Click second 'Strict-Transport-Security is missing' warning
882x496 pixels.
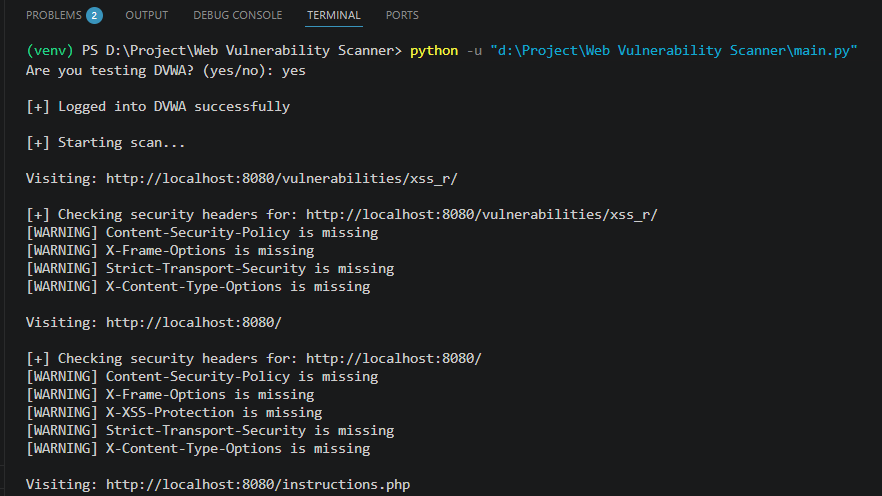(210, 431)
